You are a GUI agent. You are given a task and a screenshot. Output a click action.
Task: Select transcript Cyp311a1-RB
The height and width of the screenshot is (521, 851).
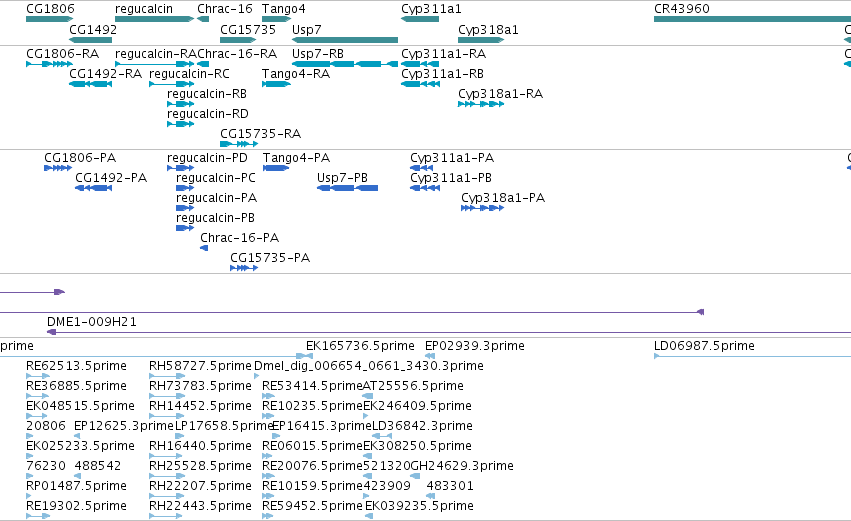442,74
